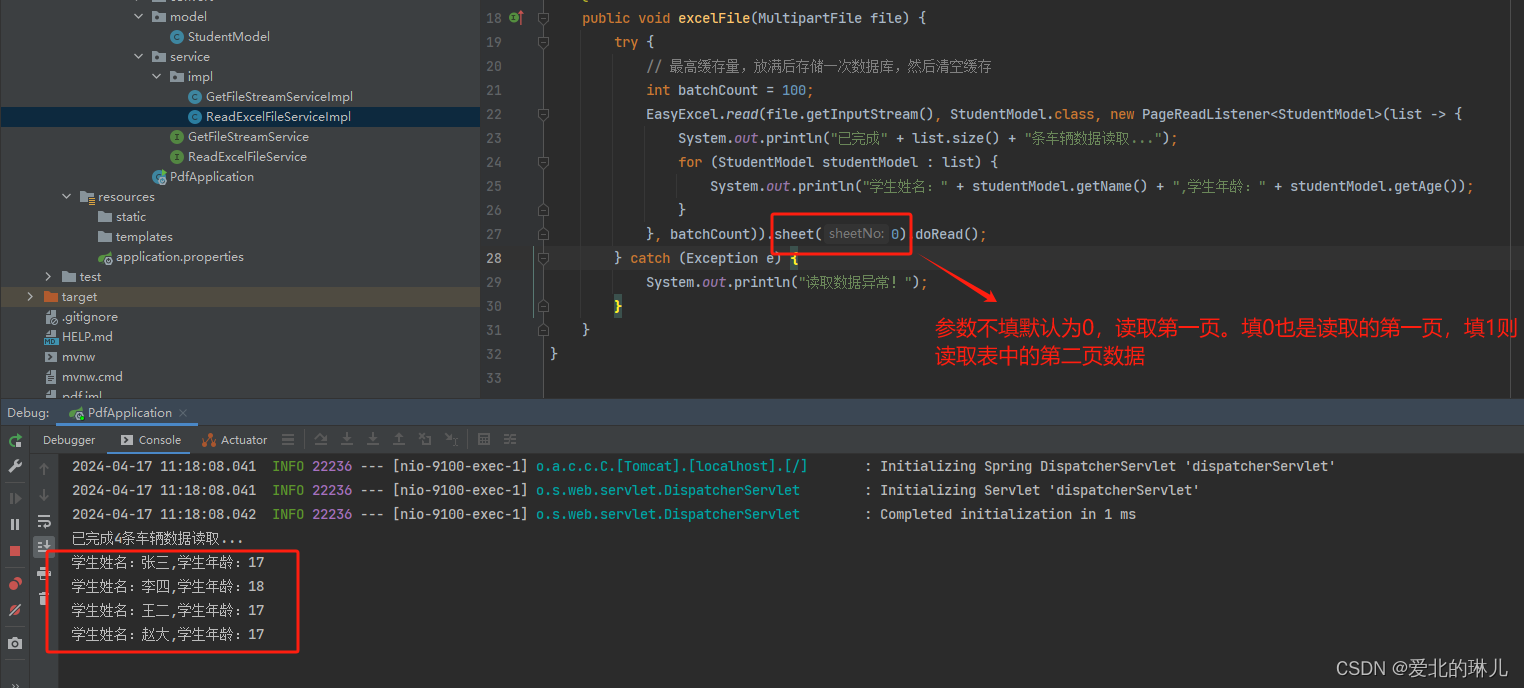The height and width of the screenshot is (688, 1524).
Task: Switch to the Console tab
Action: (x=151, y=440)
